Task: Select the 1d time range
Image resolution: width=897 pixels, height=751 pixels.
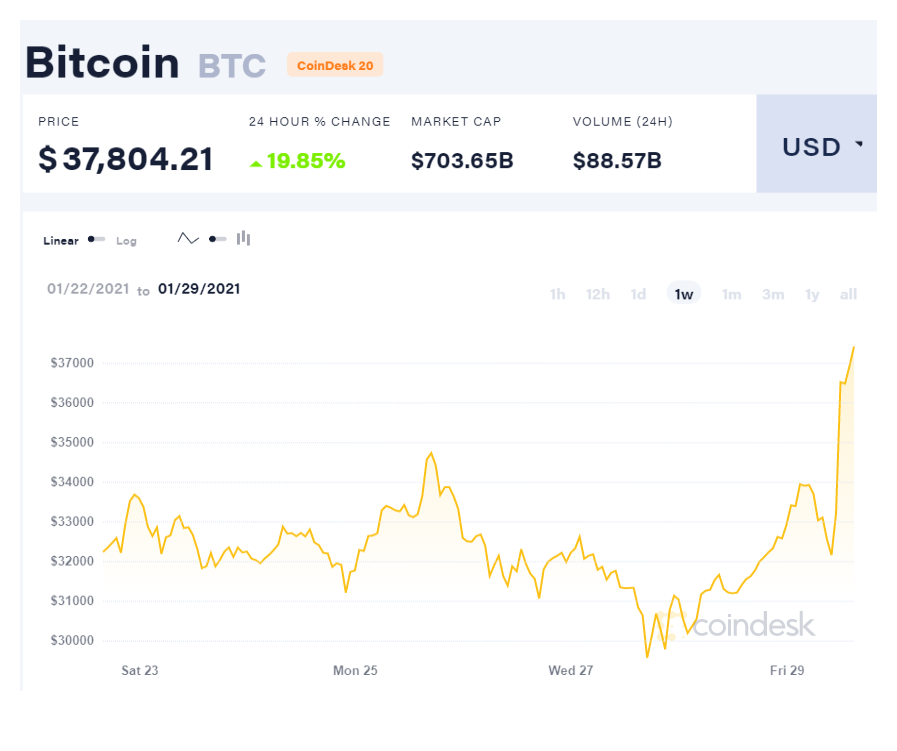Action: pos(638,295)
